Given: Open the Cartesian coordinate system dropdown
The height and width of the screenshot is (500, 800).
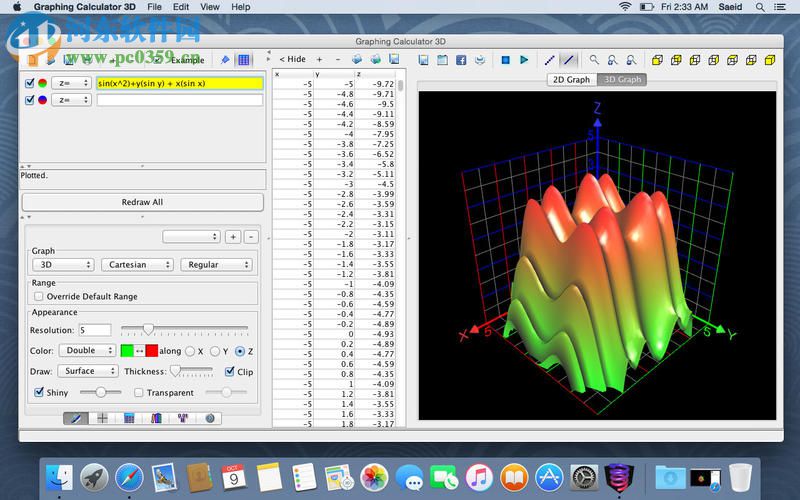Looking at the screenshot, I should 137,265.
